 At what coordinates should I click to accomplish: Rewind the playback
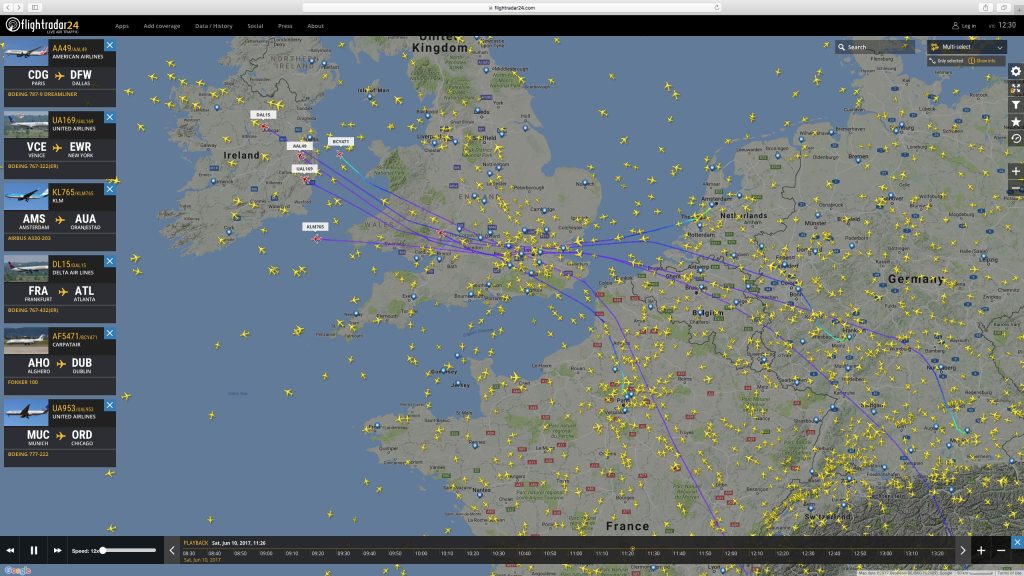coord(10,551)
